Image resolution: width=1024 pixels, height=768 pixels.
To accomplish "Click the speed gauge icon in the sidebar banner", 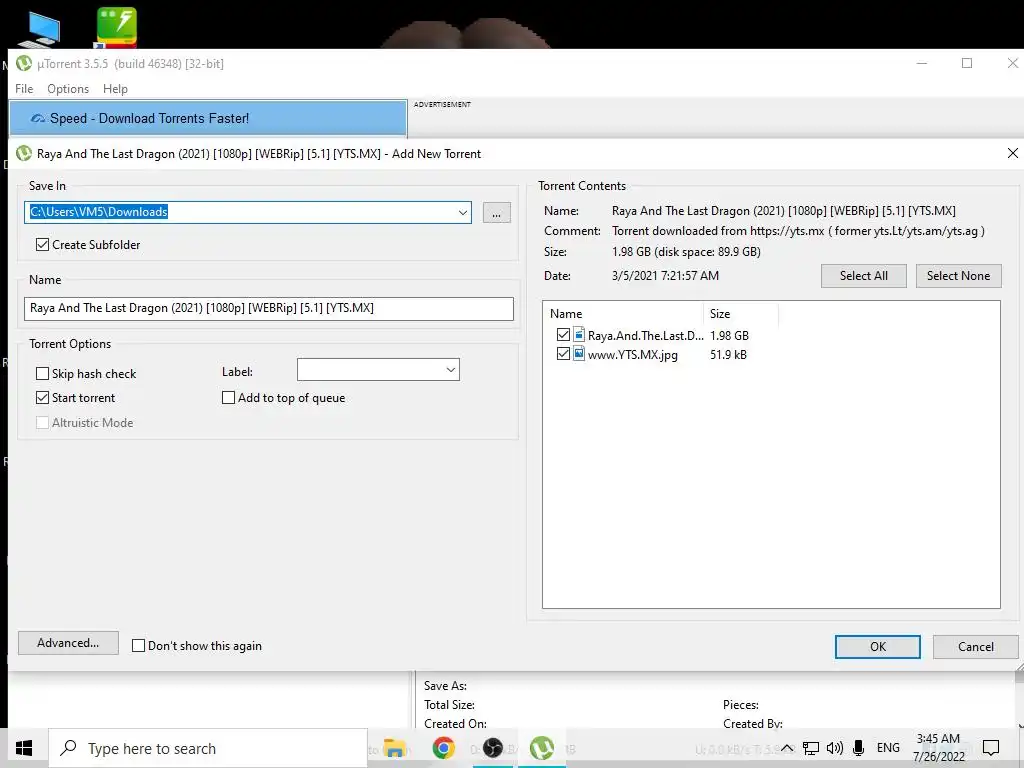I will tap(38, 118).
